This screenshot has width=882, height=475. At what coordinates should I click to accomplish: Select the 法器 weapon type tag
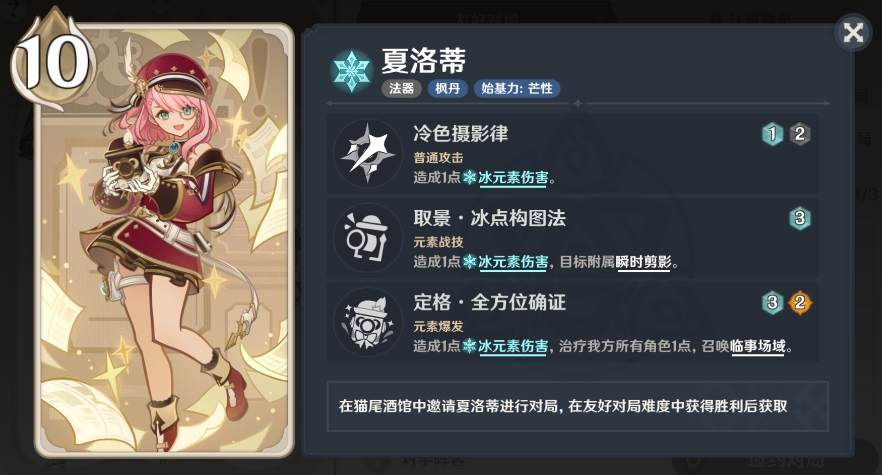[x=402, y=88]
